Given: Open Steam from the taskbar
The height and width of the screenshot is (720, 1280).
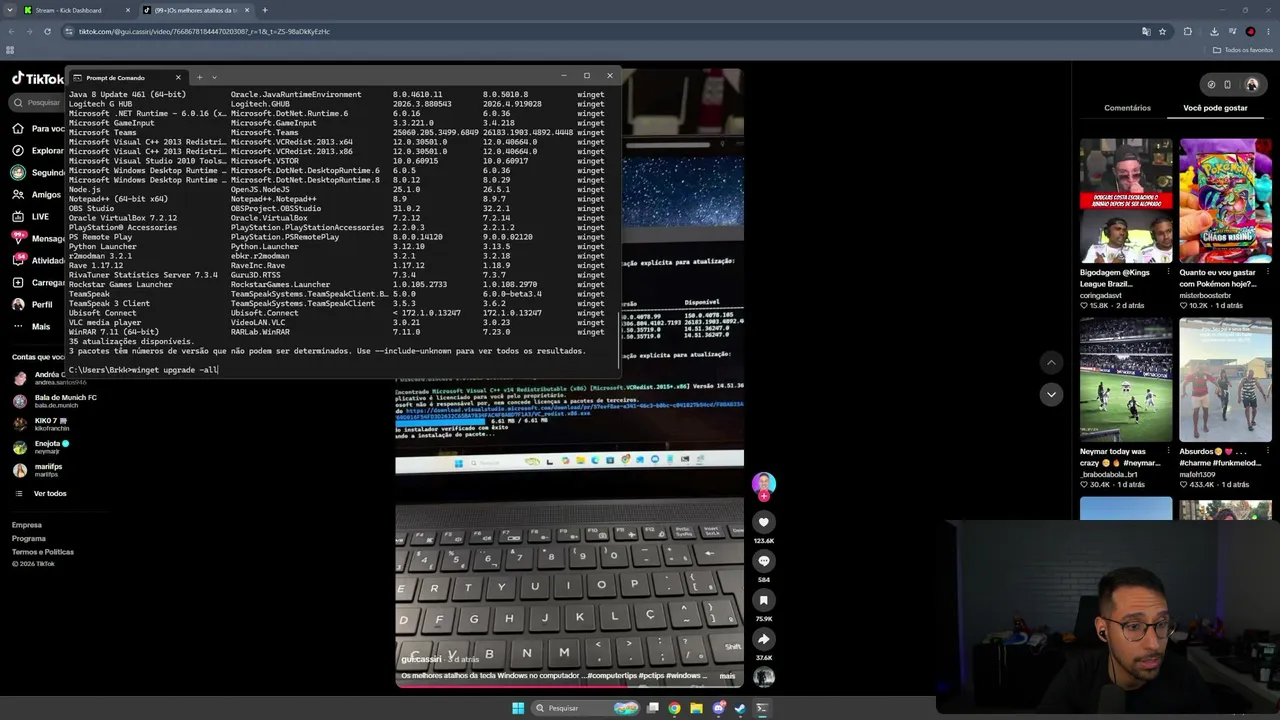Looking at the screenshot, I should pos(740,708).
